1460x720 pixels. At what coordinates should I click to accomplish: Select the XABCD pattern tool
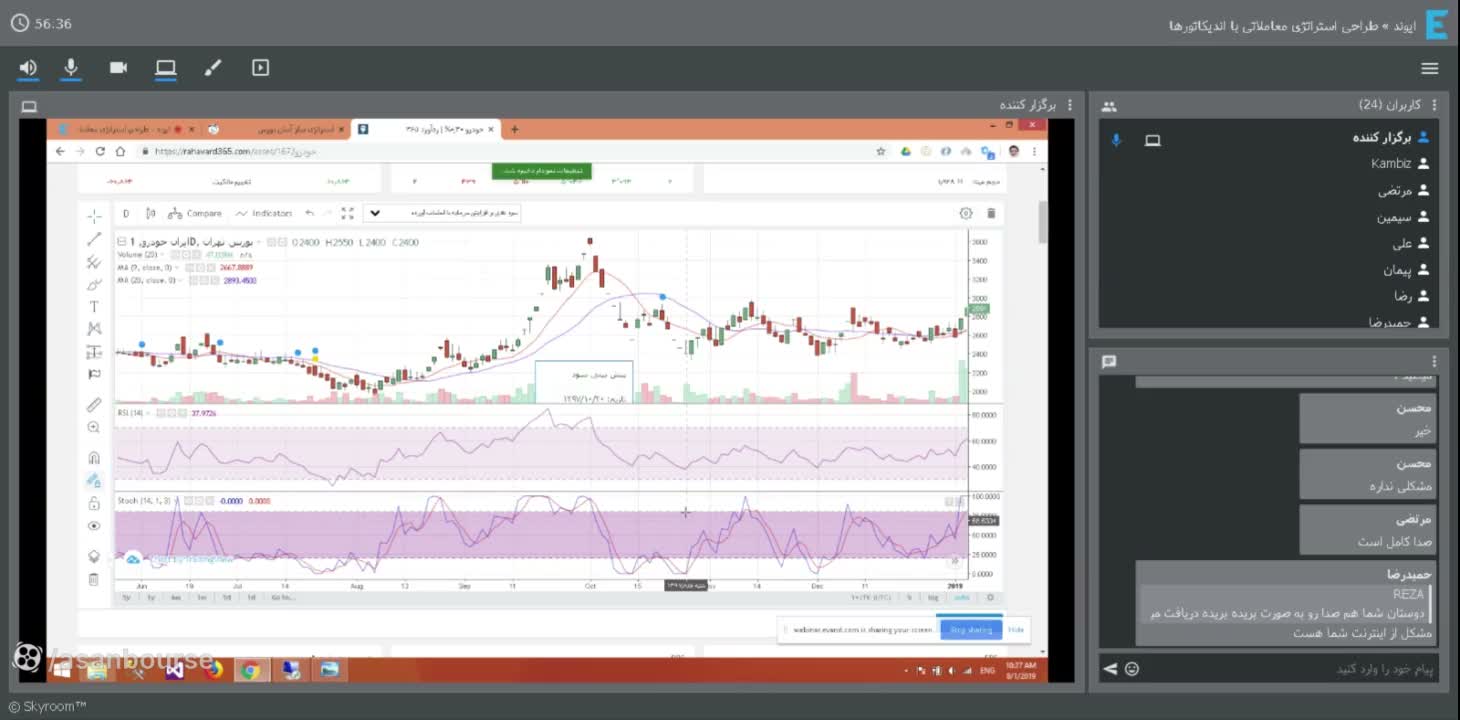pos(94,329)
